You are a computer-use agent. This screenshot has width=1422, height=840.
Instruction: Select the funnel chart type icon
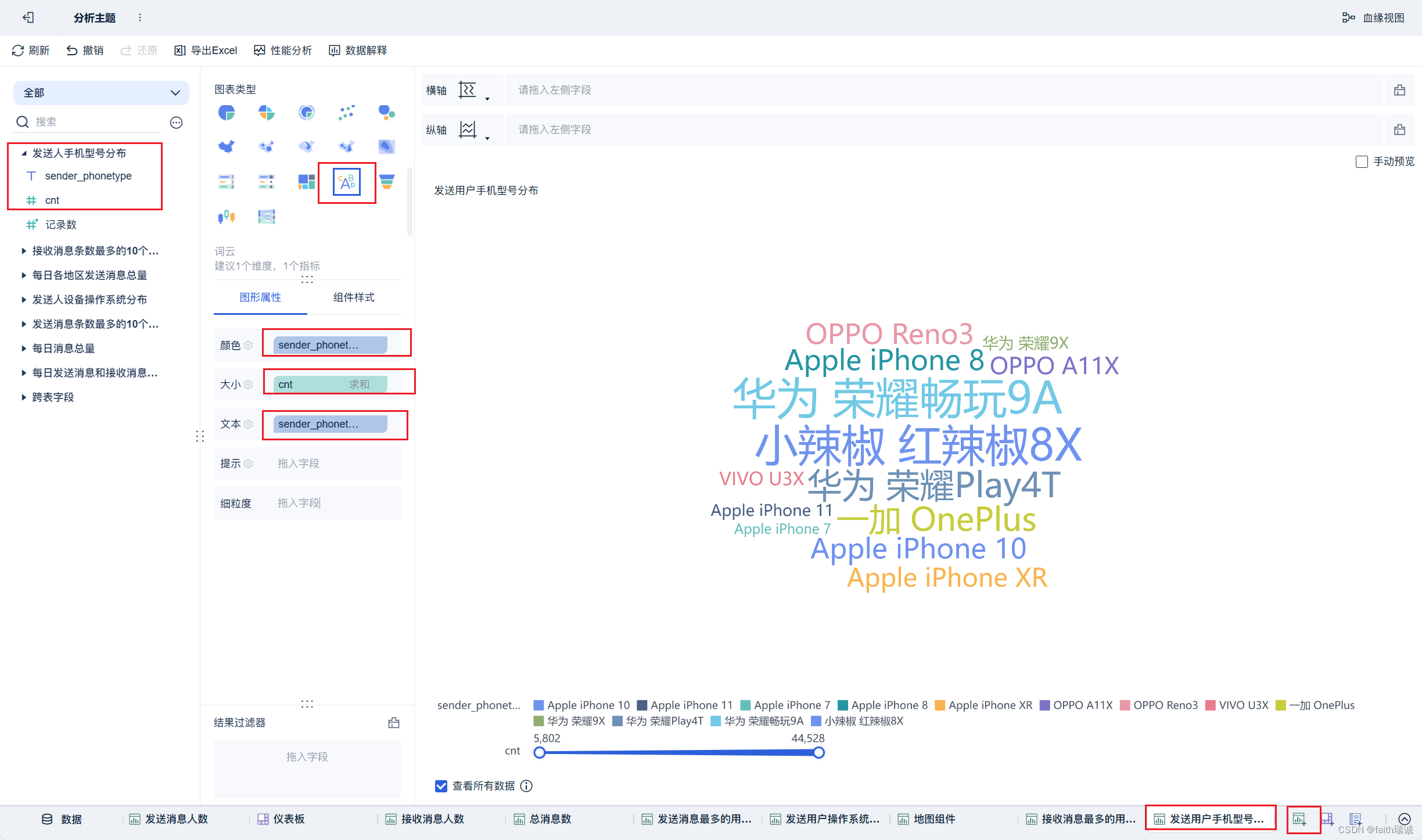387,182
